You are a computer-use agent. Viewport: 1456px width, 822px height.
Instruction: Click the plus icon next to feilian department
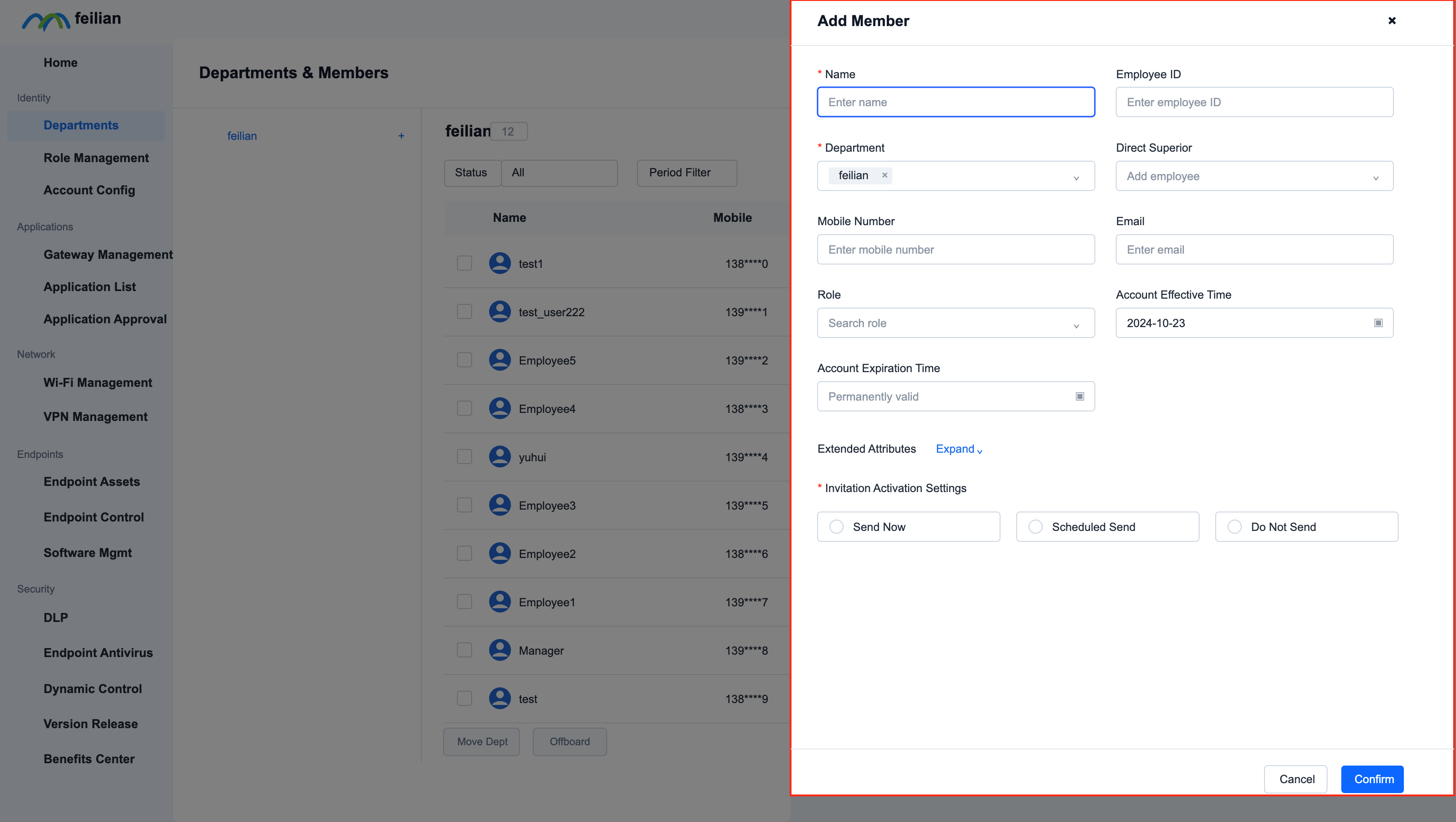pos(401,136)
